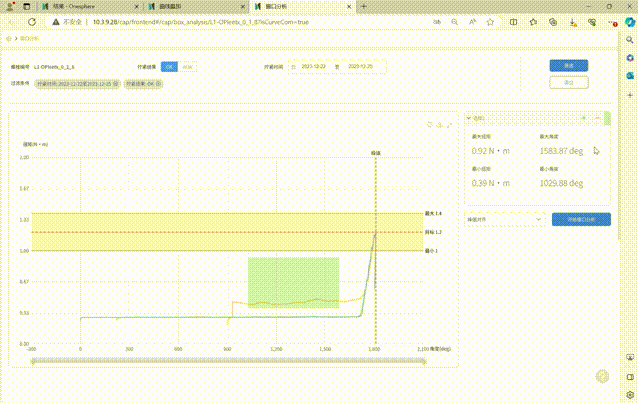Open split screen view icon
The image size is (638, 403).
pyautogui.click(x=513, y=22)
